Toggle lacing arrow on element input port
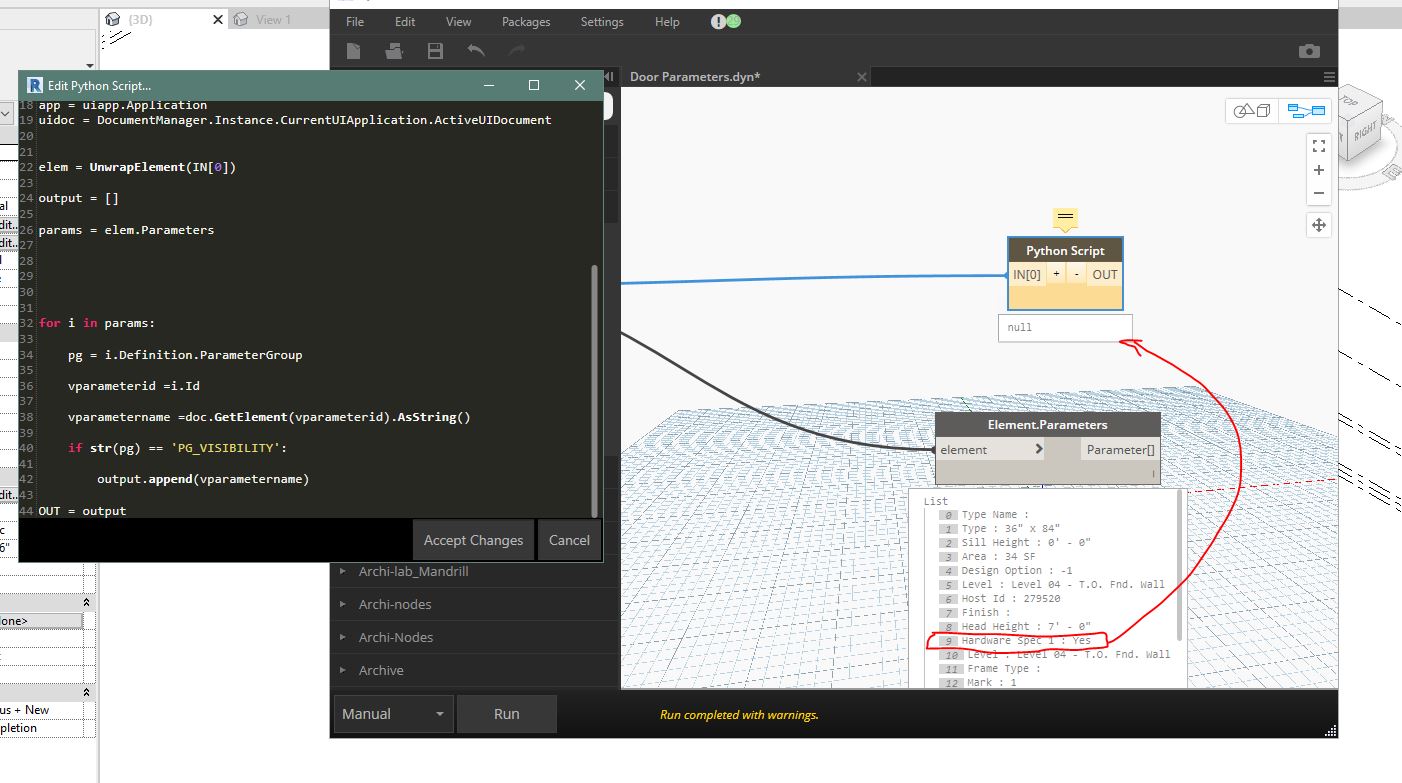Viewport: 1402px width, 783px height. 1038,450
